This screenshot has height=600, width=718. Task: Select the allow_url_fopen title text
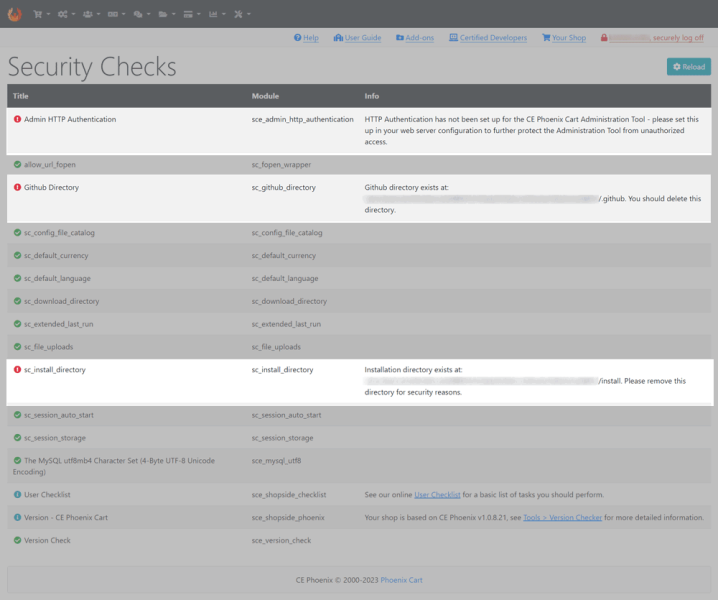(50, 164)
